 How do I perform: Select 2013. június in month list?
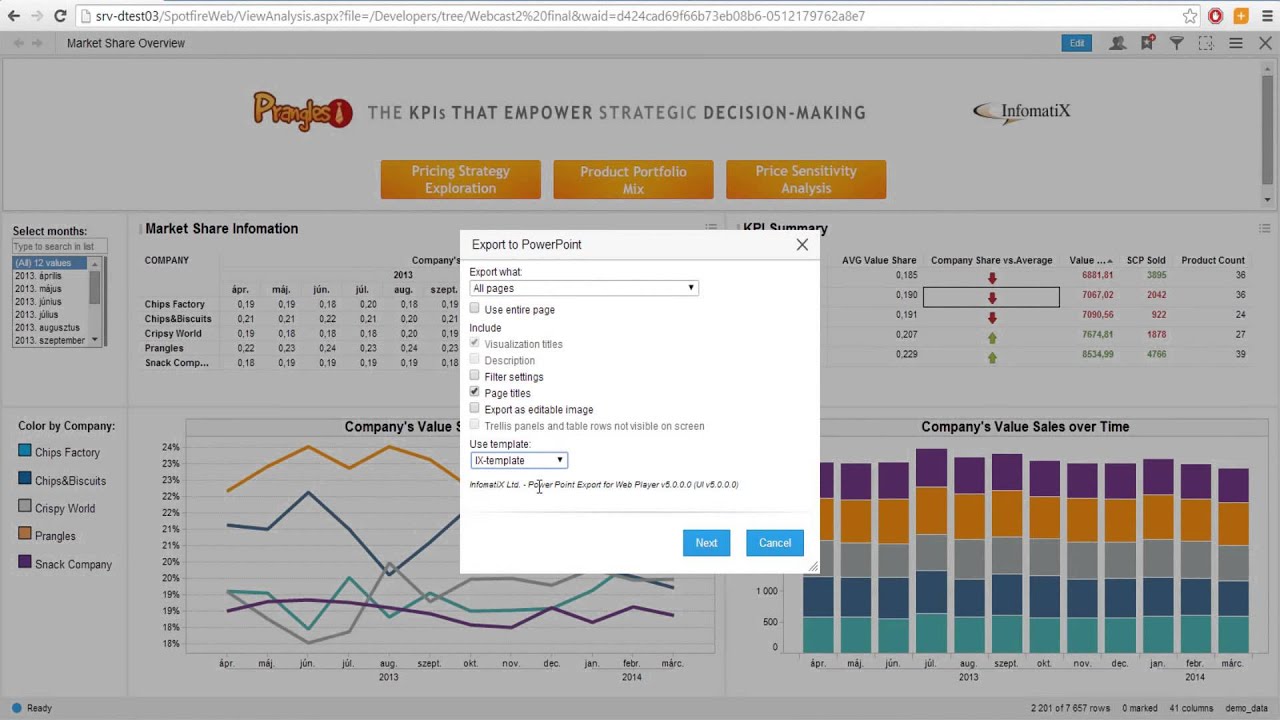(51, 302)
